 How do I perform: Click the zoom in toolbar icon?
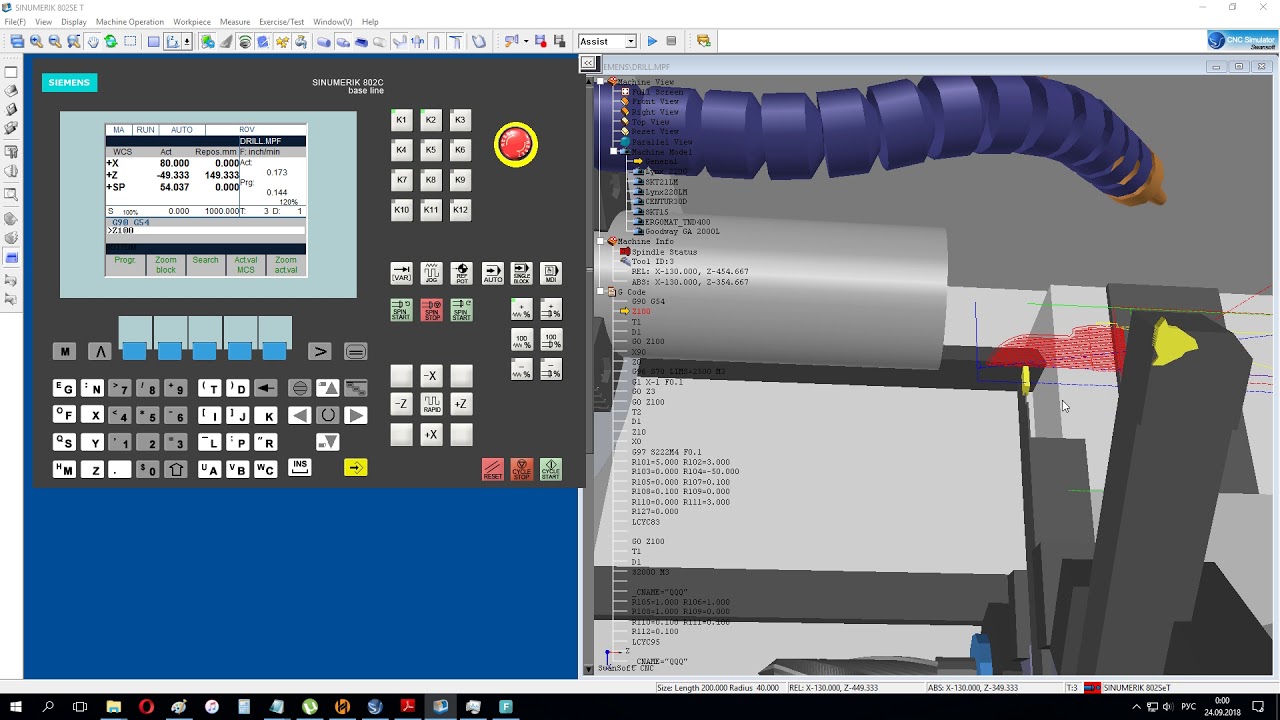(x=36, y=41)
